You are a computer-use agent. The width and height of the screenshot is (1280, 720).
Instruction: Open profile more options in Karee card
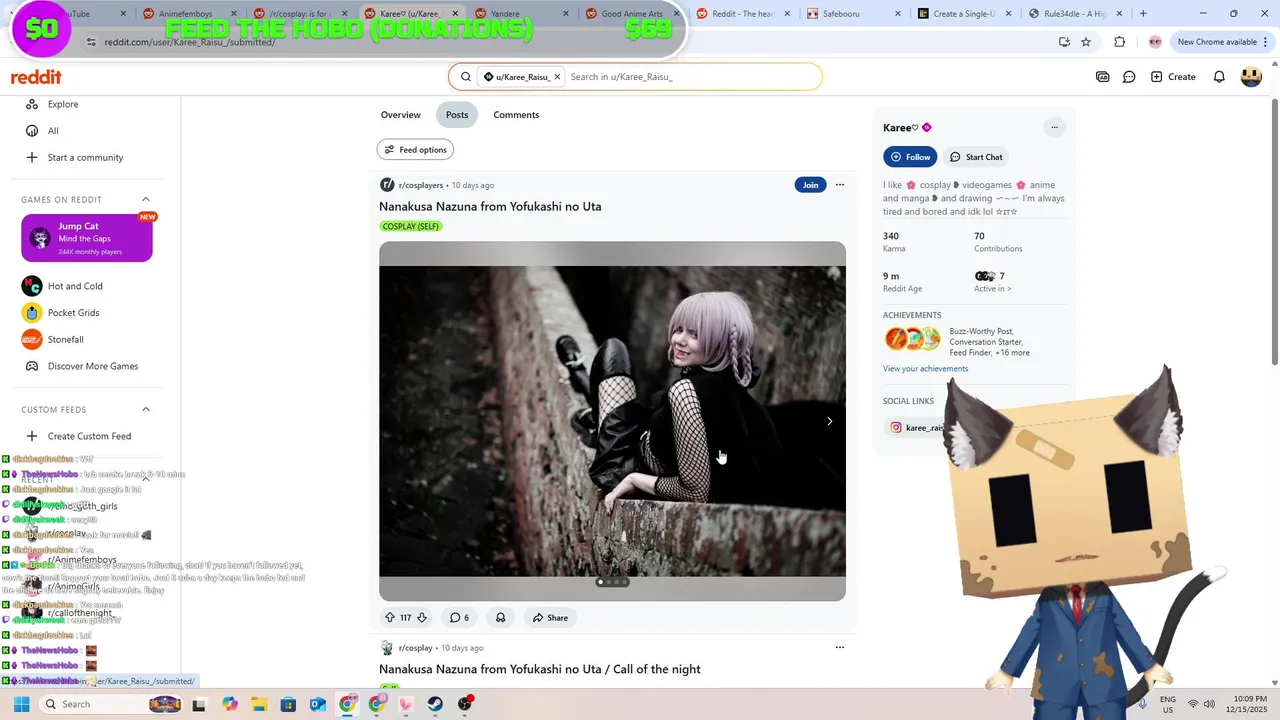(1054, 127)
